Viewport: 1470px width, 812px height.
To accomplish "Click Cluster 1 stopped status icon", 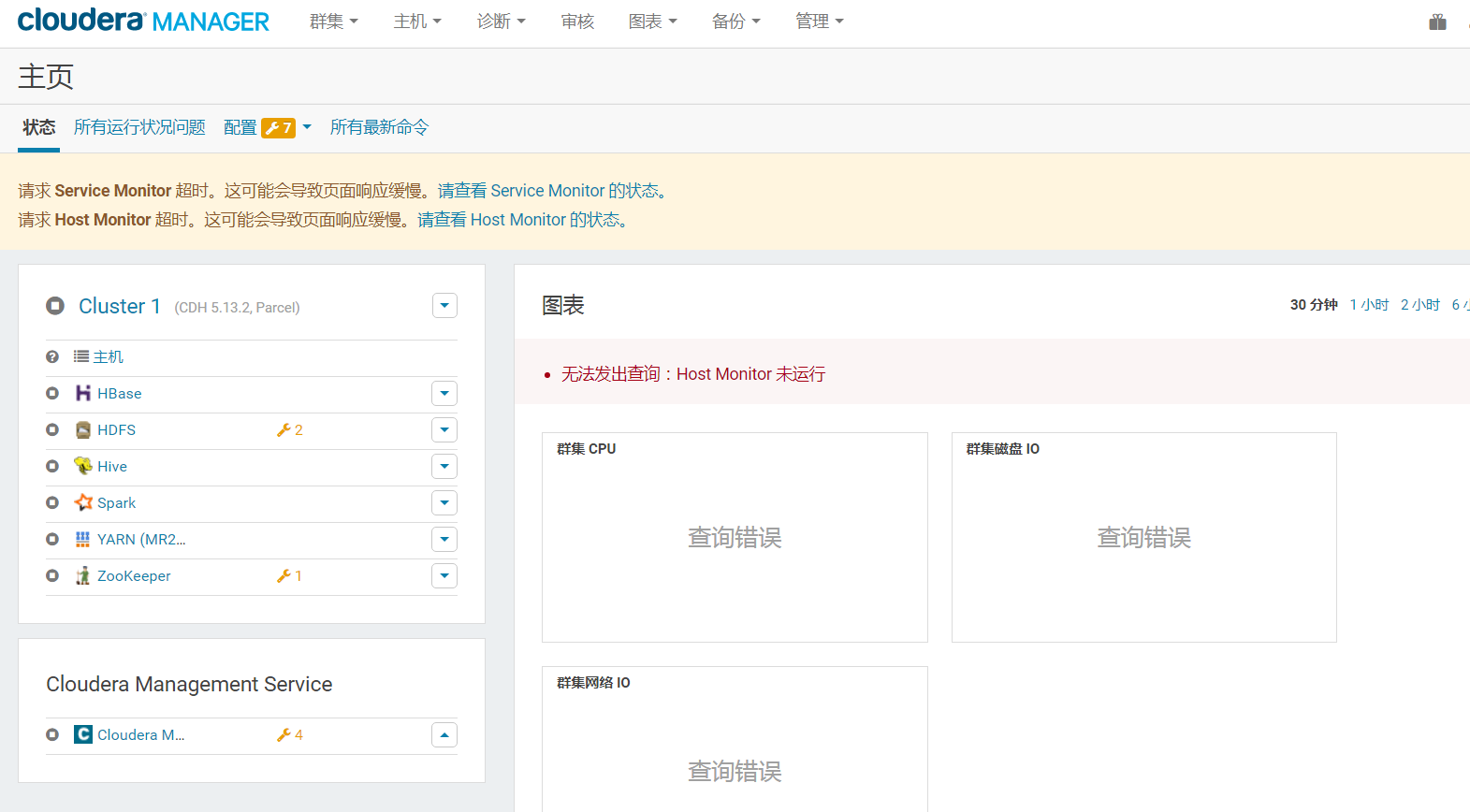I will click(55, 306).
